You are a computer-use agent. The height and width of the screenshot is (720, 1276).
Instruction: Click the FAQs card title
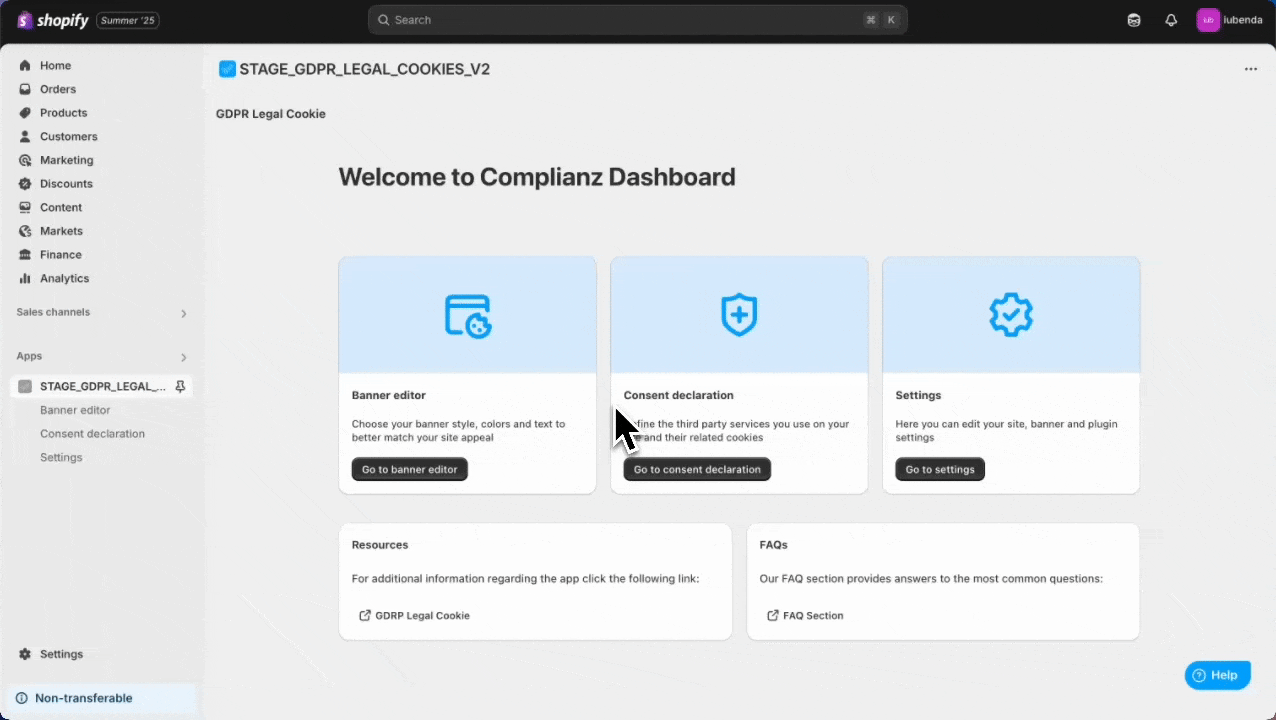click(774, 545)
